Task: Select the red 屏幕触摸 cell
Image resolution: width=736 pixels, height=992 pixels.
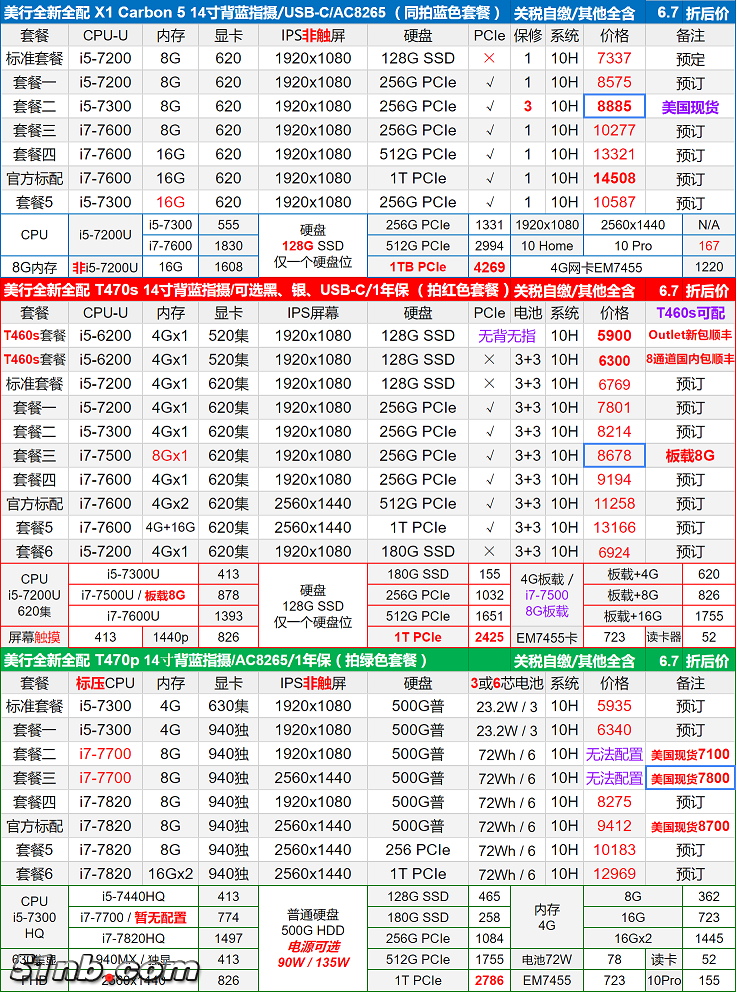Action: coord(34,637)
